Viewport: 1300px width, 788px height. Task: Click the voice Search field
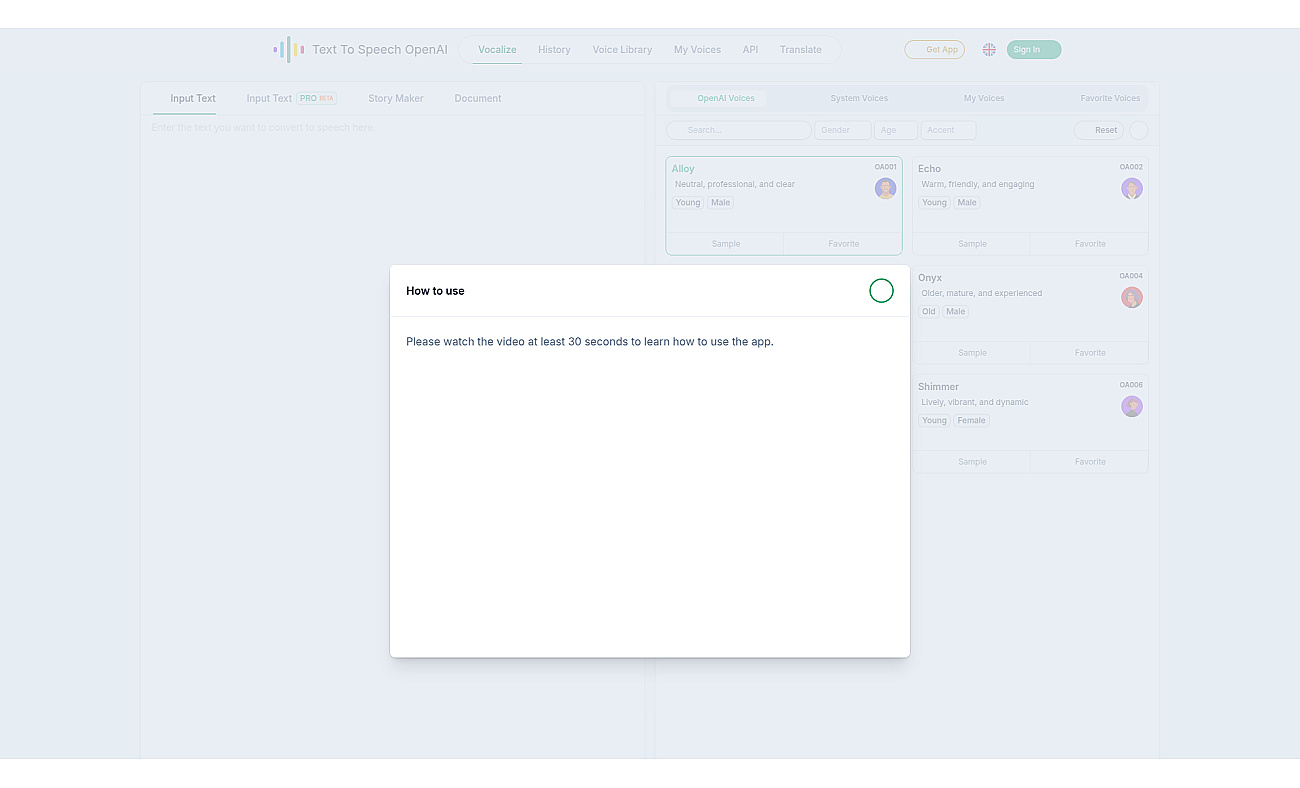coord(739,130)
